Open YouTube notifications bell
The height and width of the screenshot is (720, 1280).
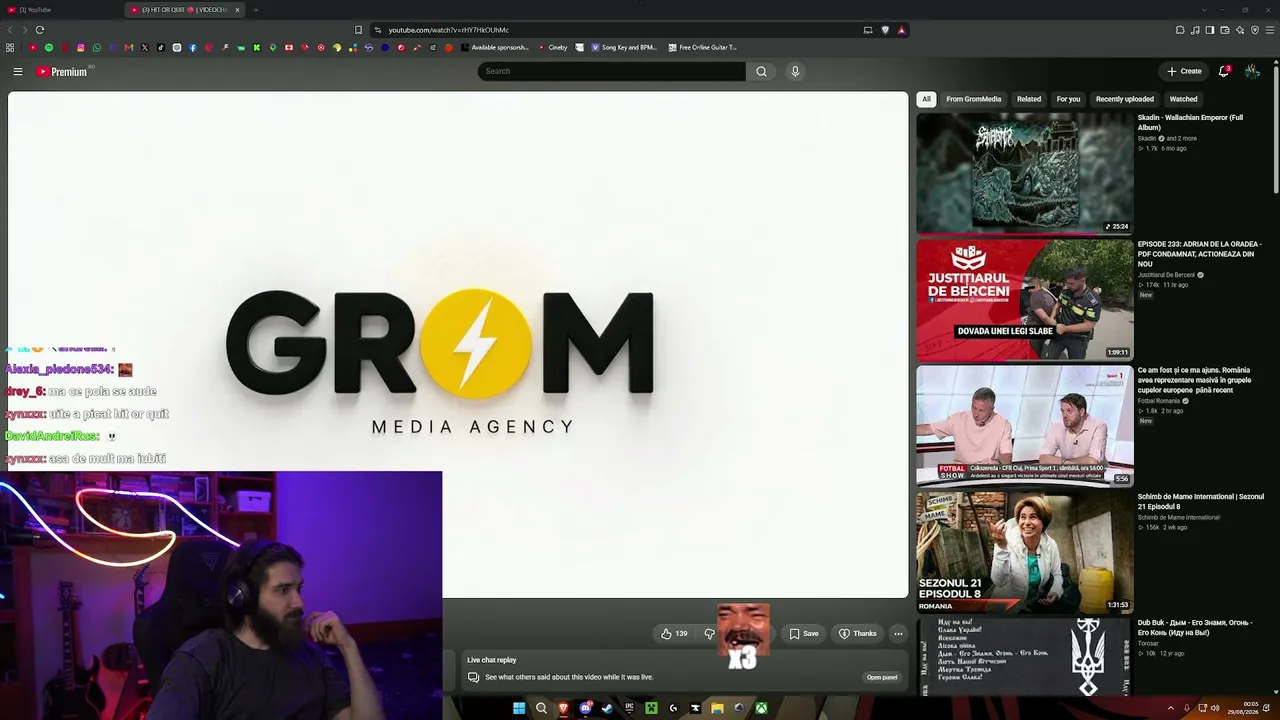pos(1224,71)
